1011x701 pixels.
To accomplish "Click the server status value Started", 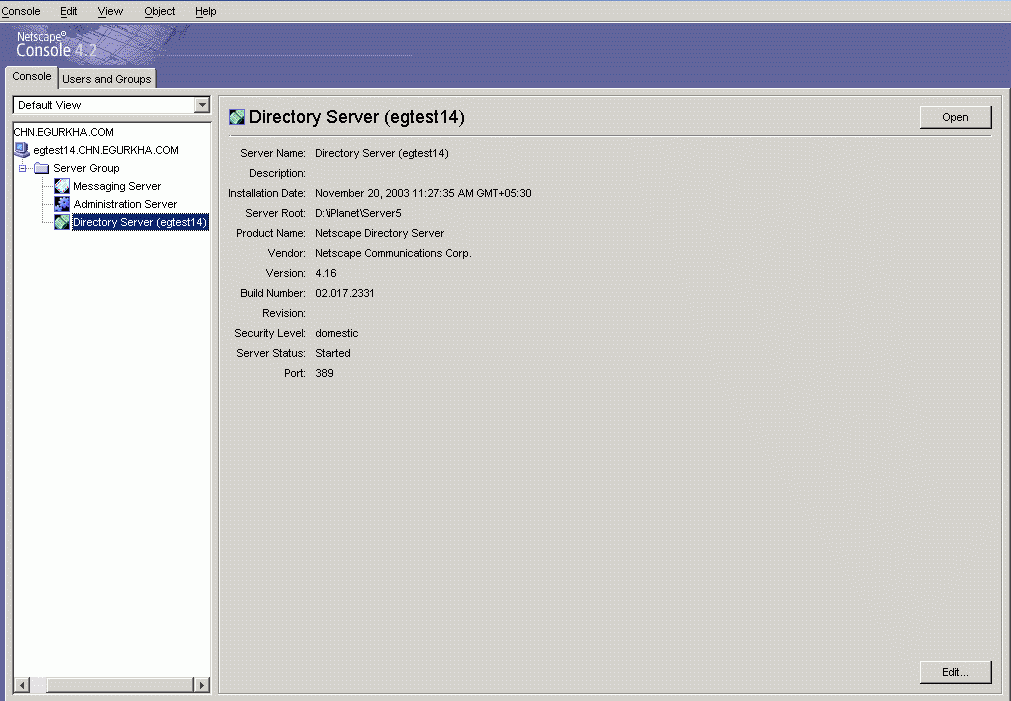I will tap(333, 353).
